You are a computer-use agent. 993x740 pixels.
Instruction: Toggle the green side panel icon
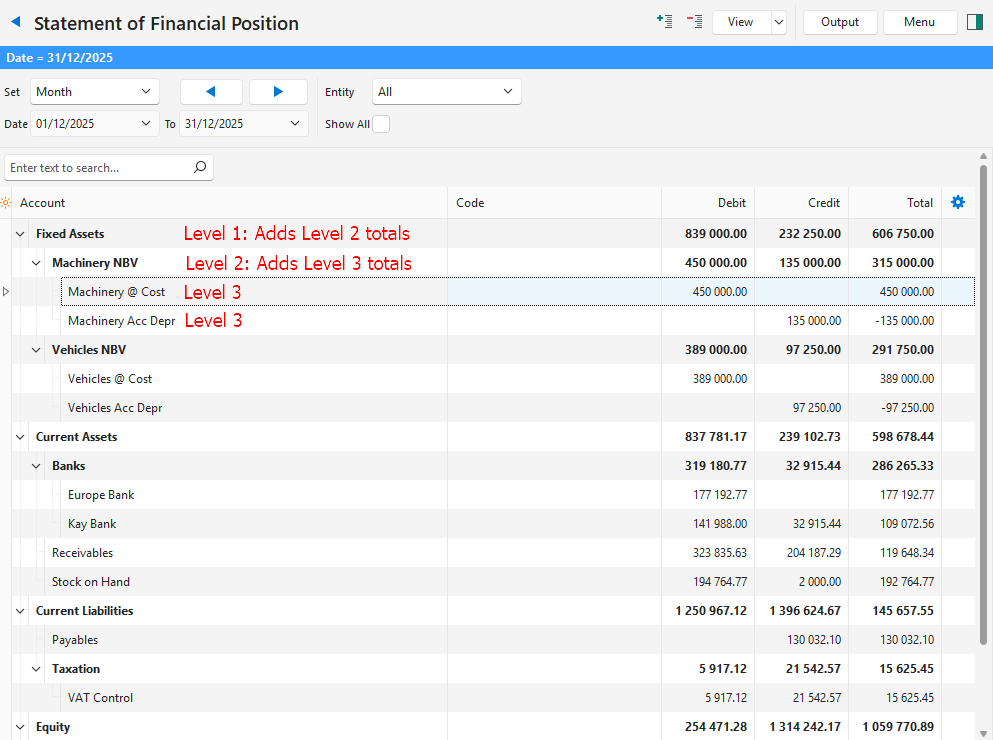coord(975,22)
